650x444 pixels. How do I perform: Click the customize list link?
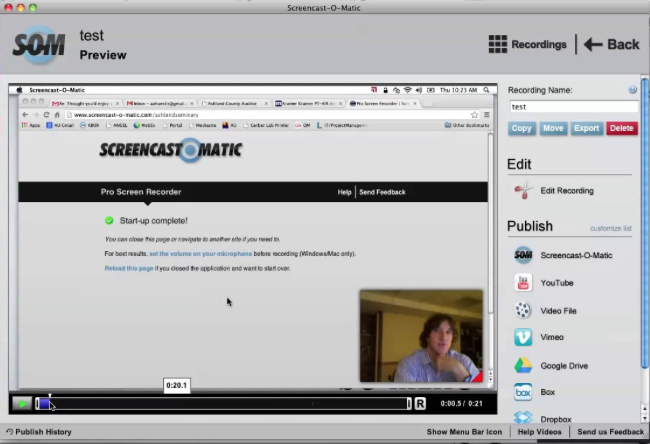(x=611, y=228)
